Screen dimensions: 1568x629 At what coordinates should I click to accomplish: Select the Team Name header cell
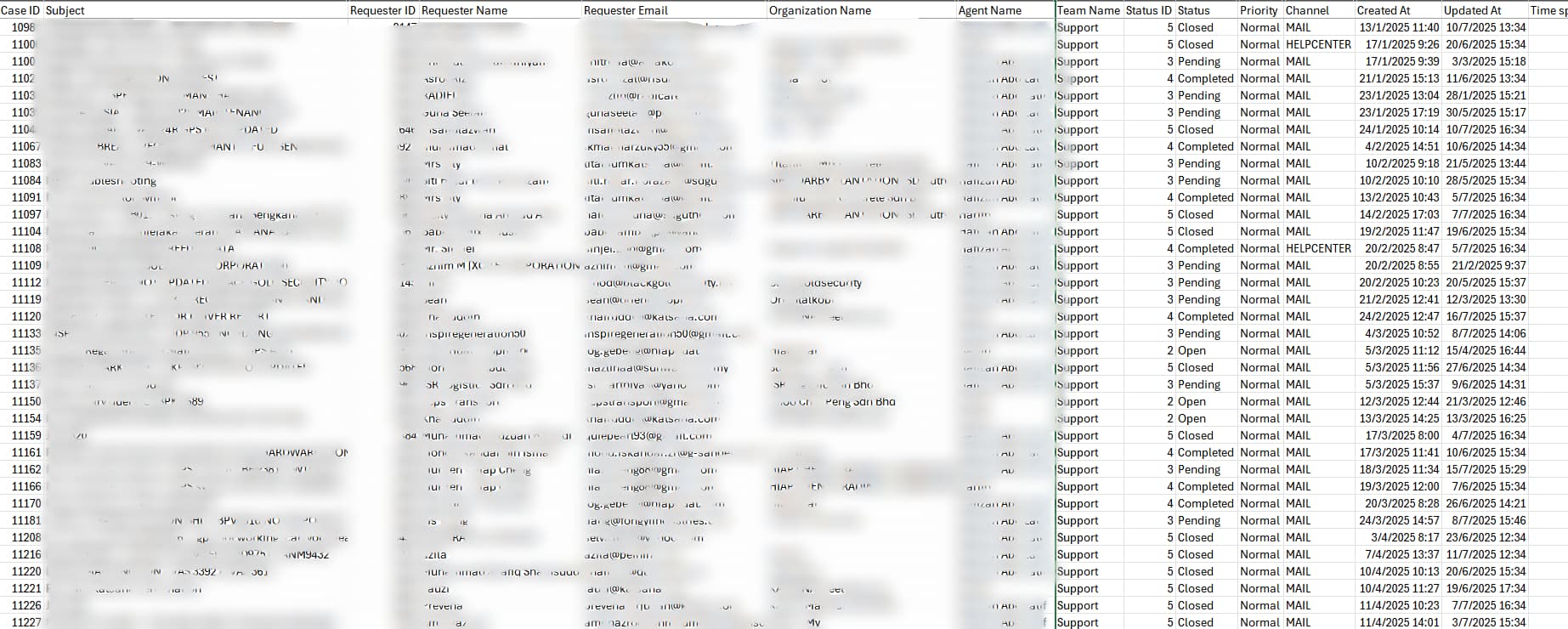point(1088,10)
